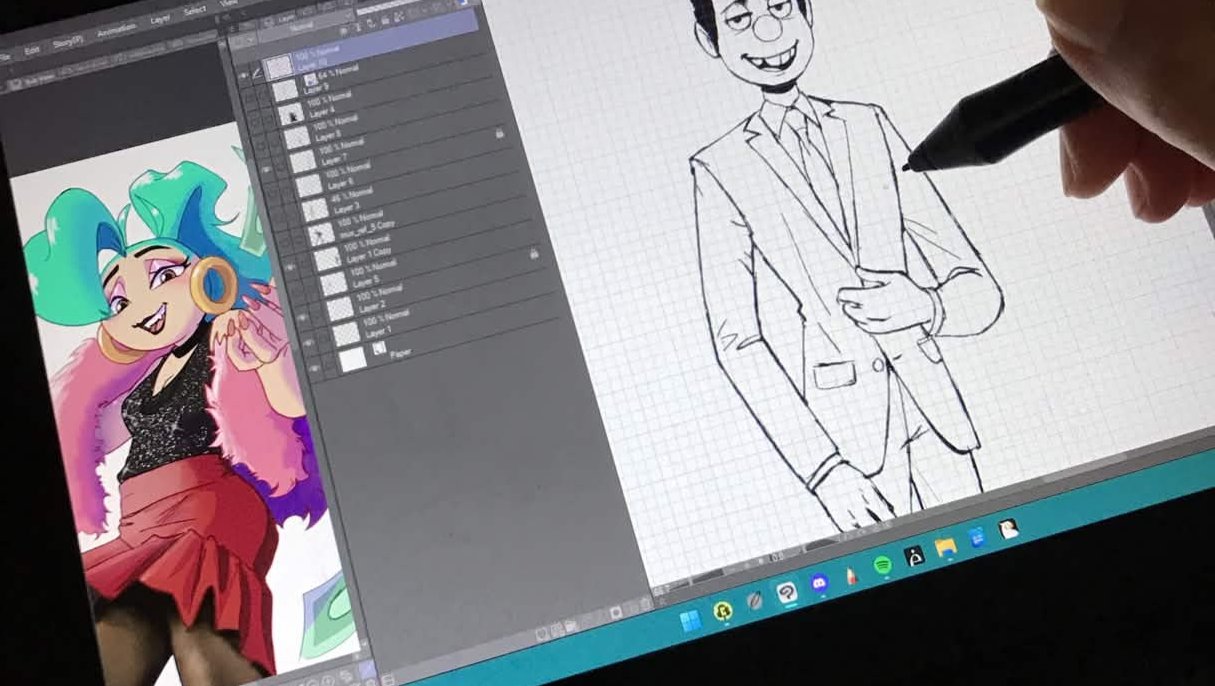
Task: Select the Layer 4 thumbnail
Action: [x=293, y=114]
